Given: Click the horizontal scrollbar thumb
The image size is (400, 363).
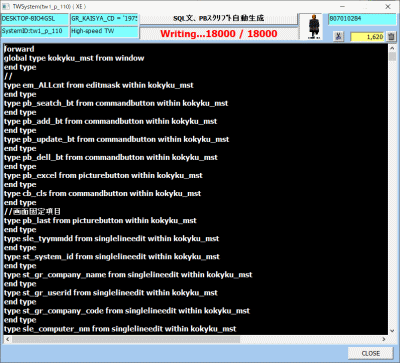Looking at the screenshot, I should [x=126, y=339].
